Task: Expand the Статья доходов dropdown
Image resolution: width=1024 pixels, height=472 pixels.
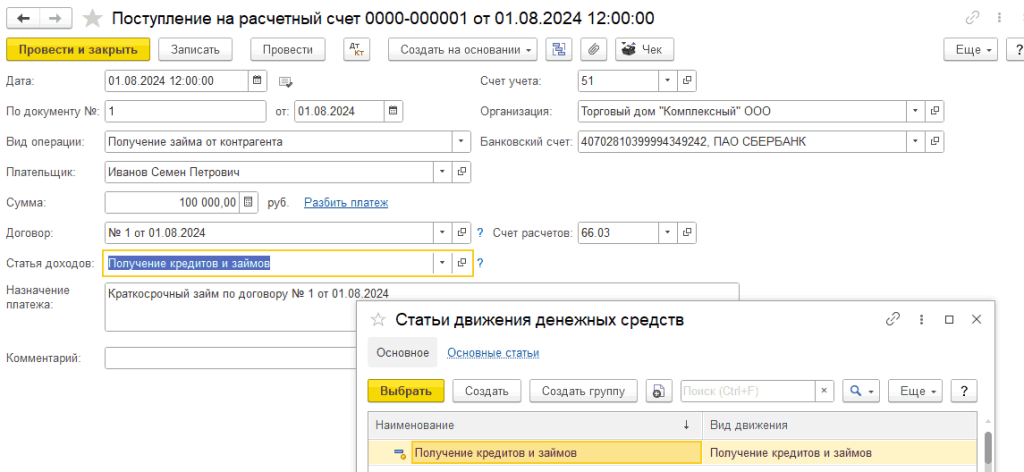Action: 443,262
